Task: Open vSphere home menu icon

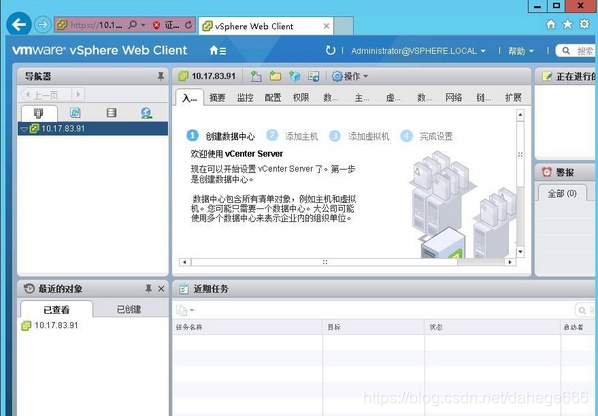Action: (218, 50)
